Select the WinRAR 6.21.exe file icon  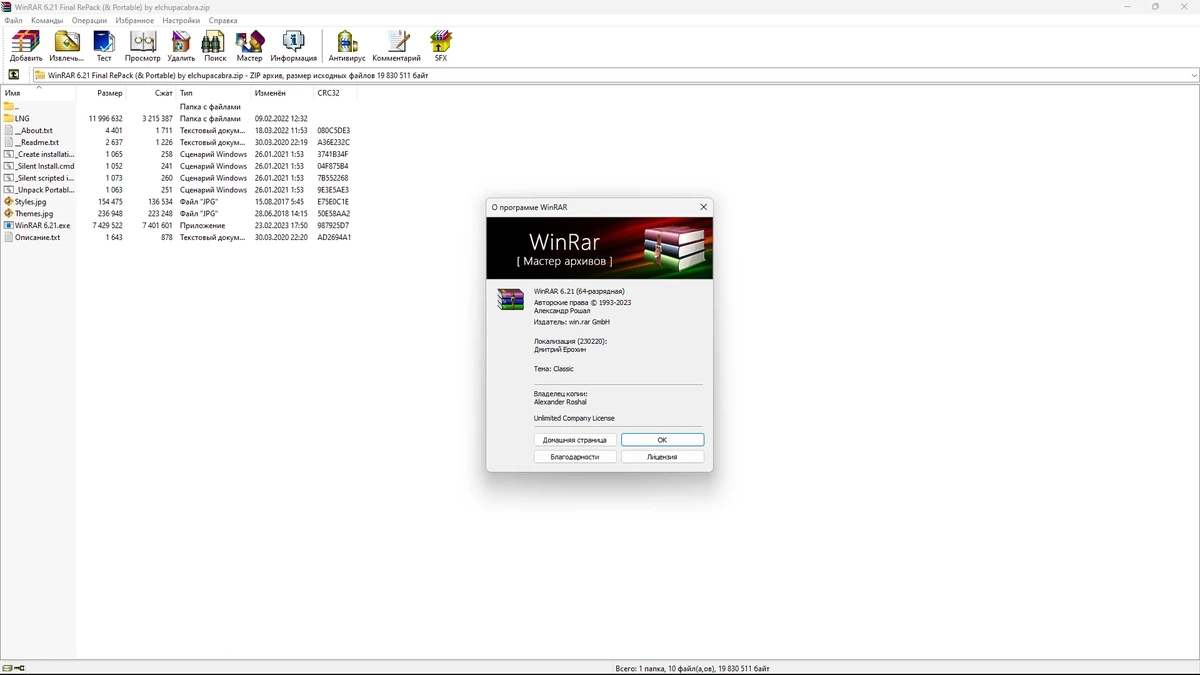(9, 225)
